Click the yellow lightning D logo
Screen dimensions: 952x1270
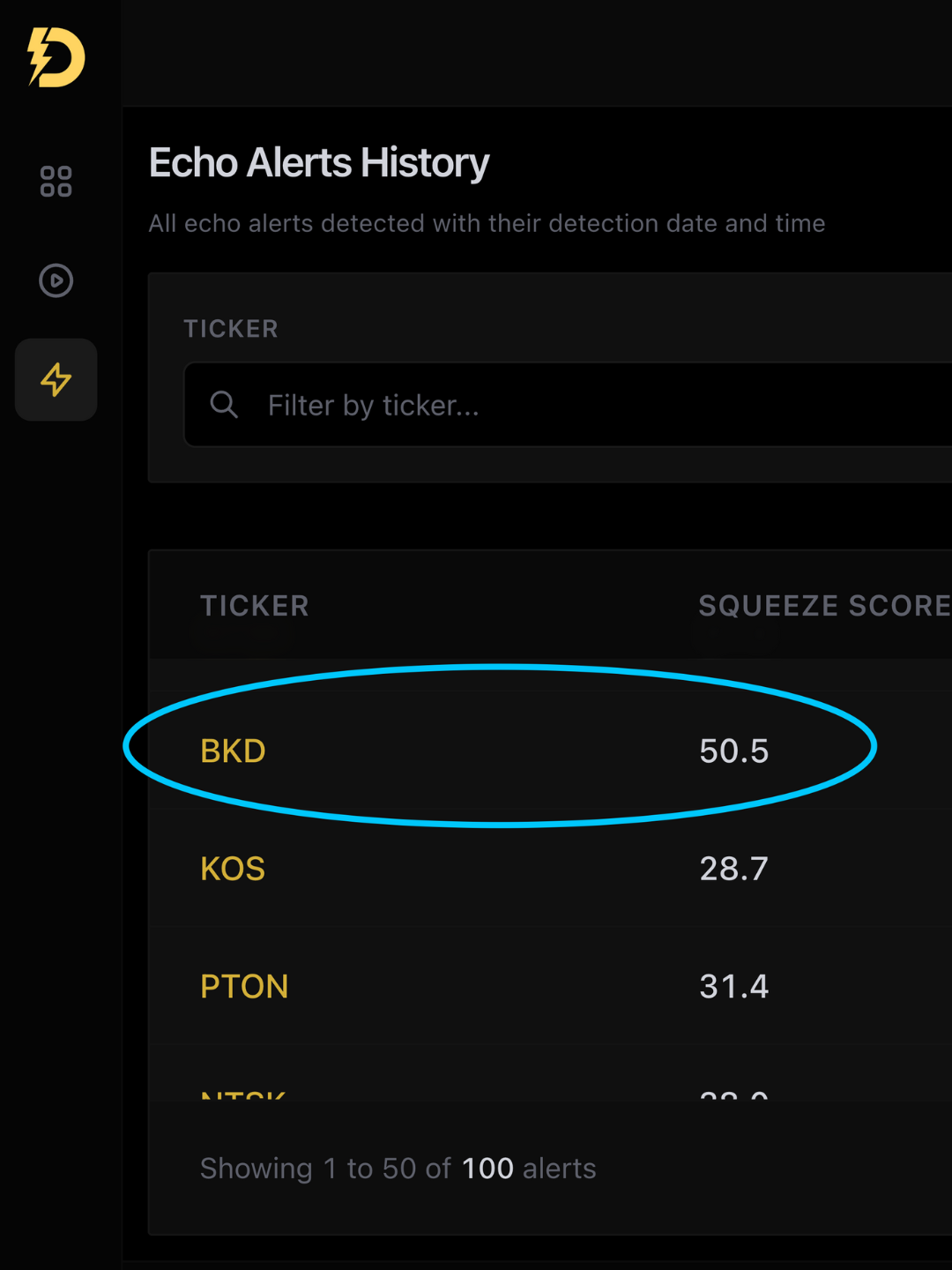point(56,57)
